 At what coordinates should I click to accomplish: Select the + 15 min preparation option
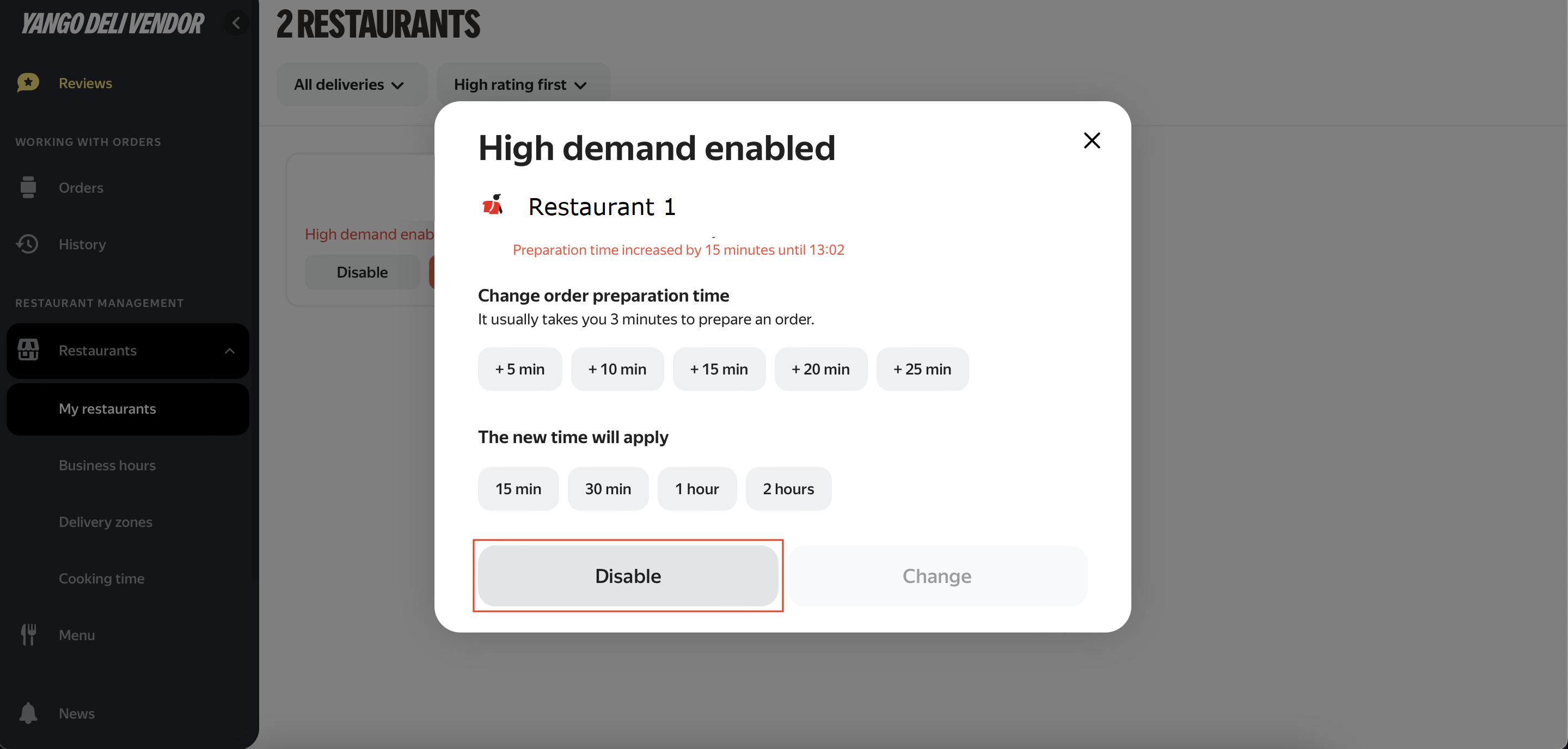pos(718,369)
